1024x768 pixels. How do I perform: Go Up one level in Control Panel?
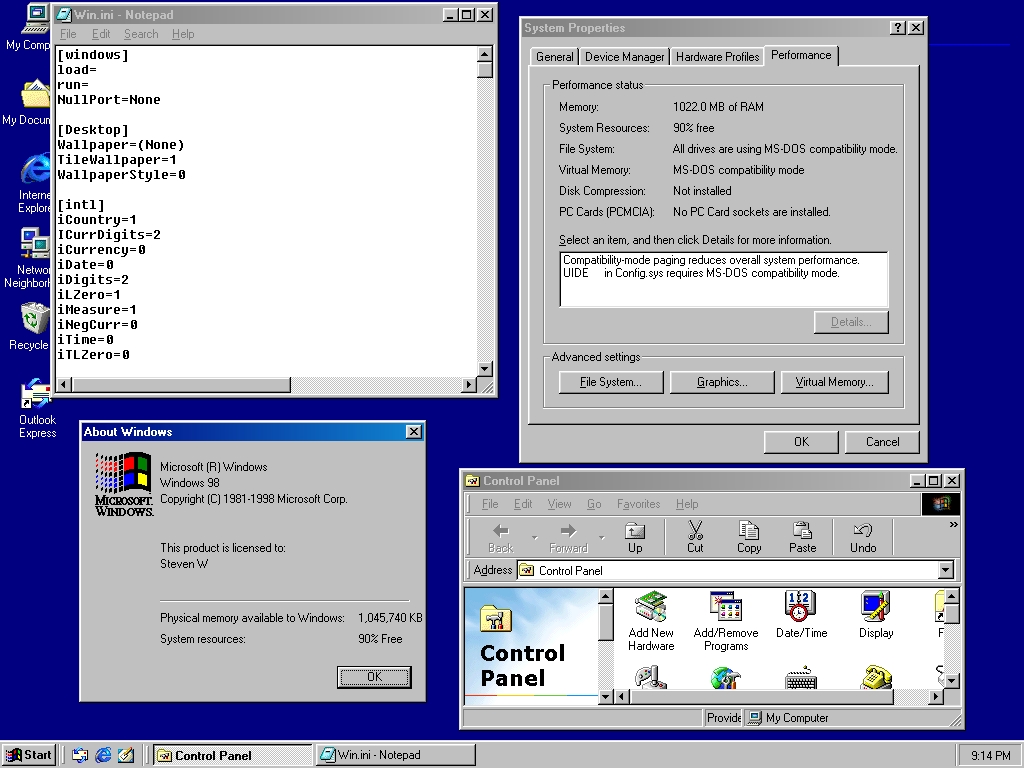635,537
